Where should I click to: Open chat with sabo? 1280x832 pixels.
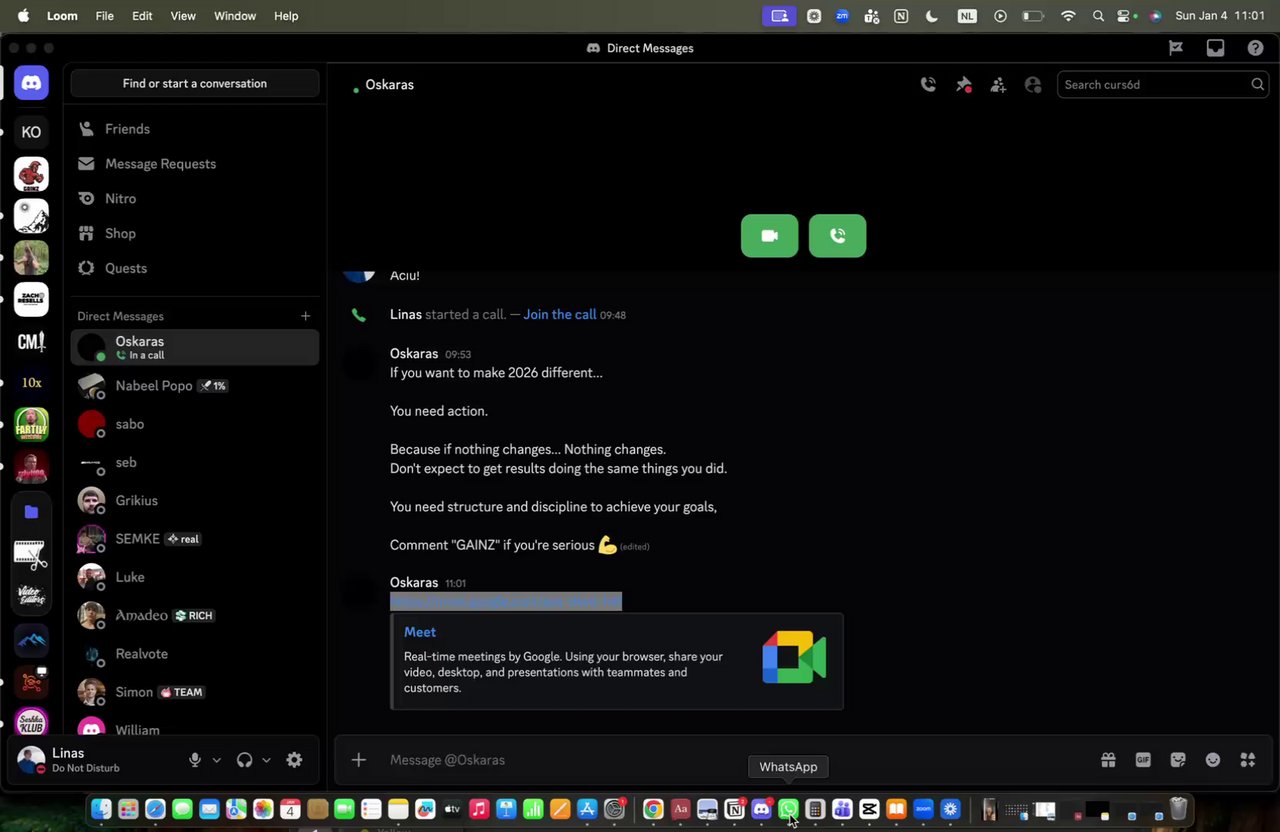195,424
